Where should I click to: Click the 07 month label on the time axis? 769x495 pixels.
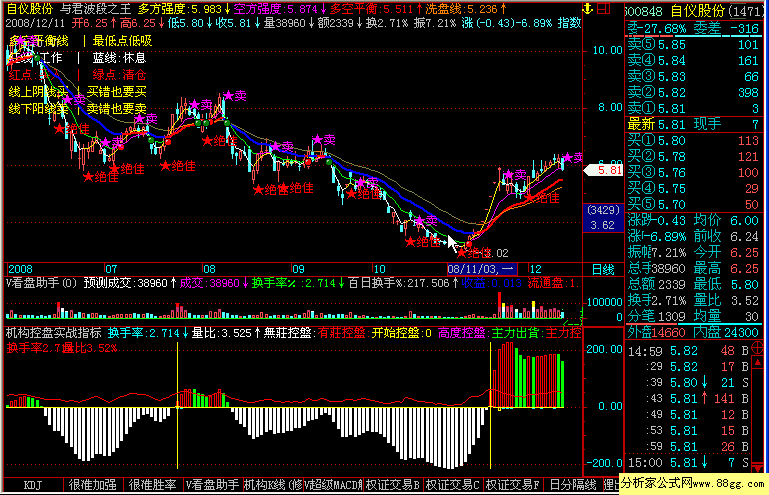[x=111, y=269]
